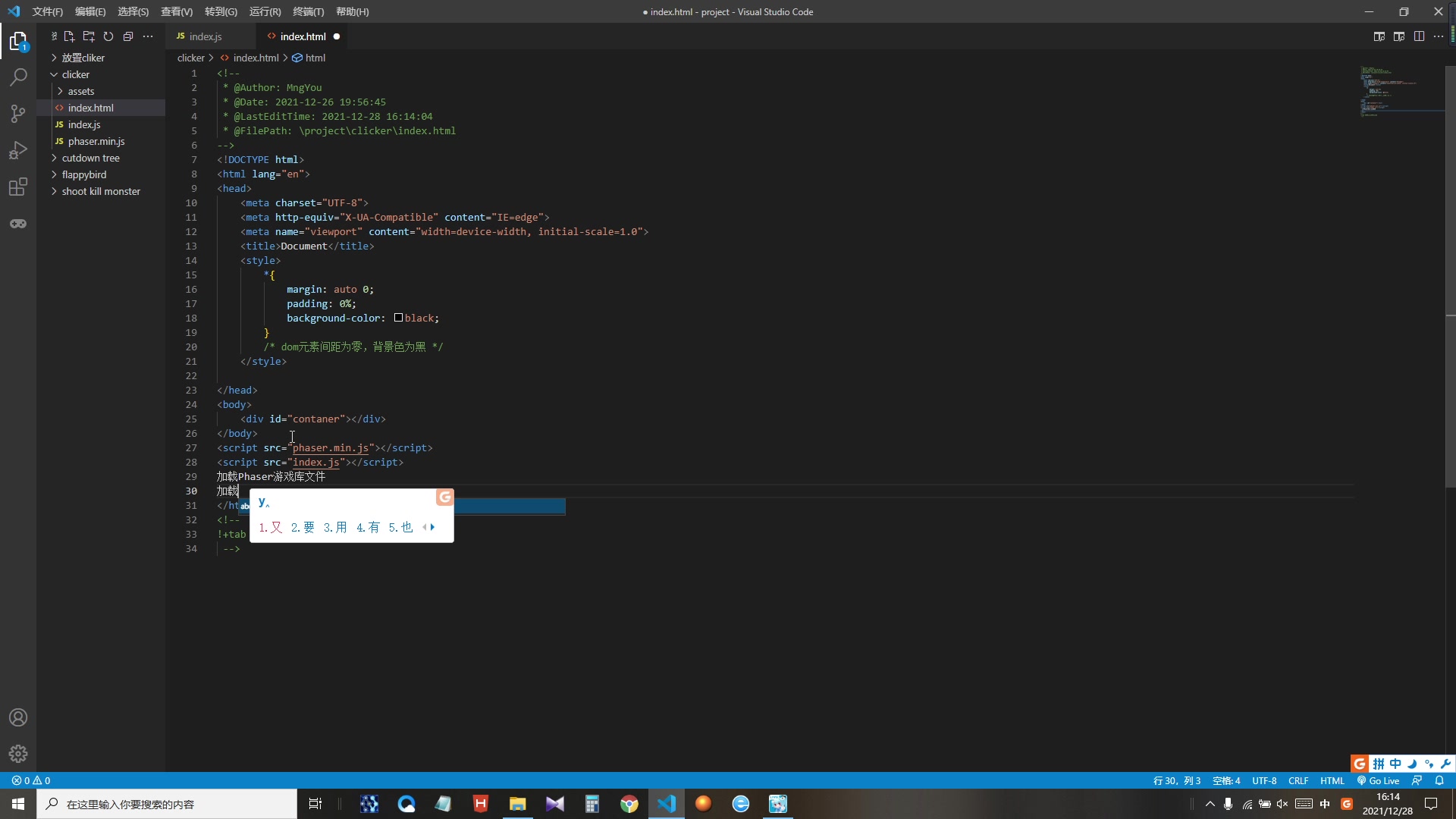The height and width of the screenshot is (819, 1456).
Task: Open the Source Control view
Action: pos(18,114)
